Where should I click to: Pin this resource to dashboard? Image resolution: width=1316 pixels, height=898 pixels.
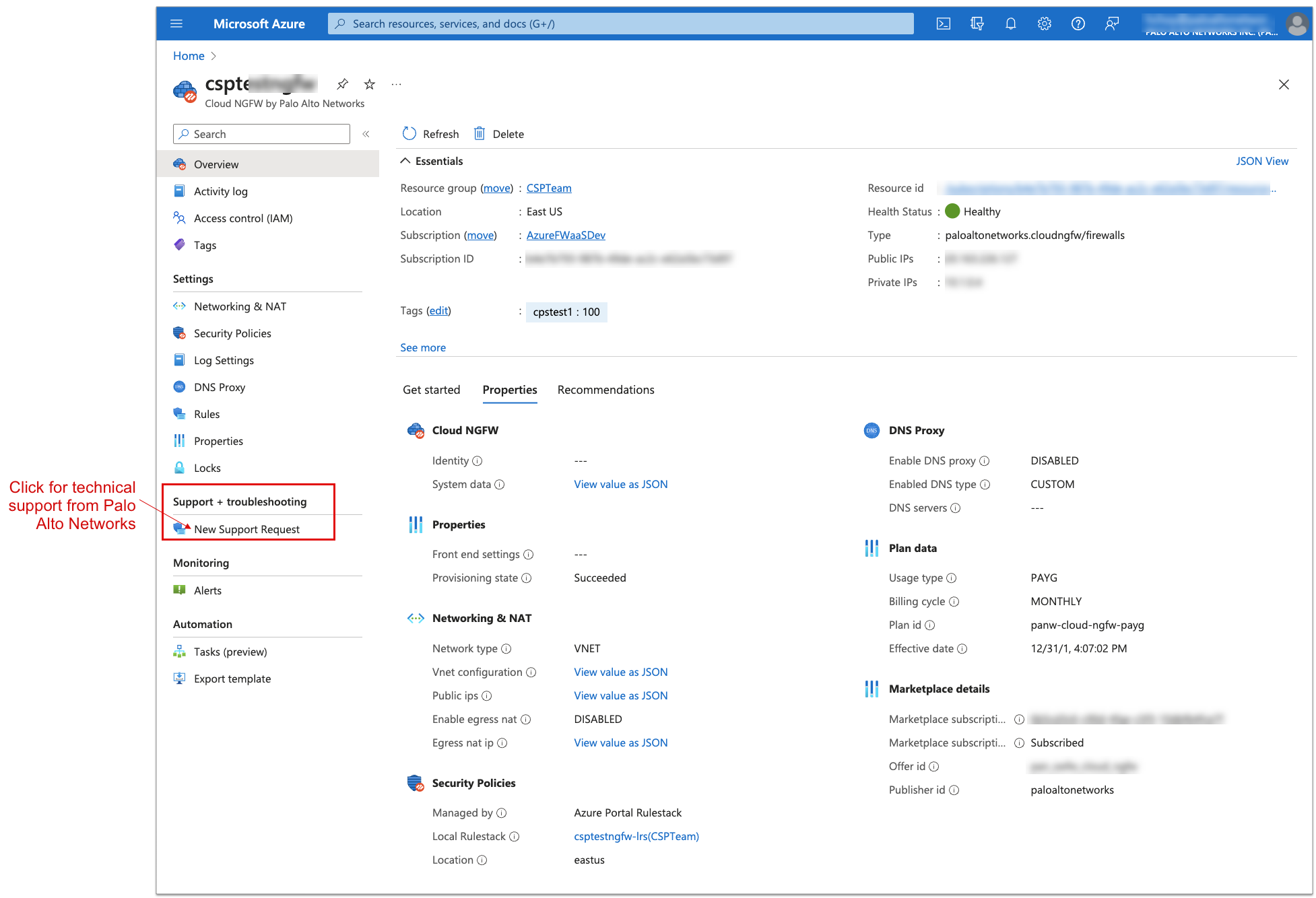[343, 84]
